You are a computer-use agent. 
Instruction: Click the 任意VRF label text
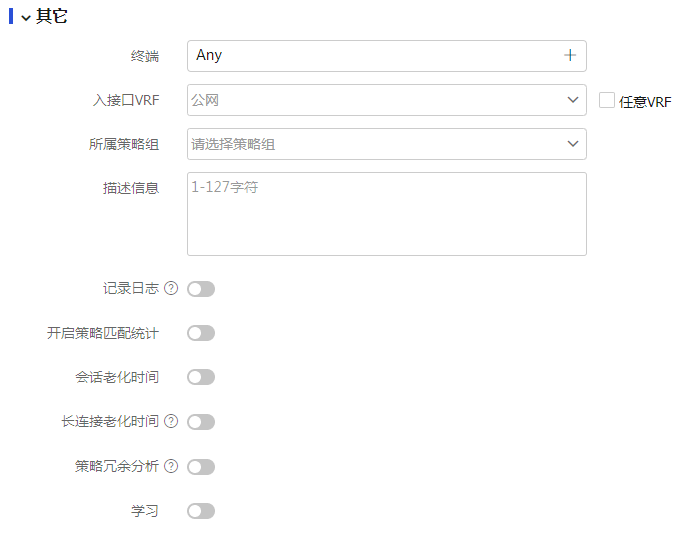pyautogui.click(x=645, y=102)
